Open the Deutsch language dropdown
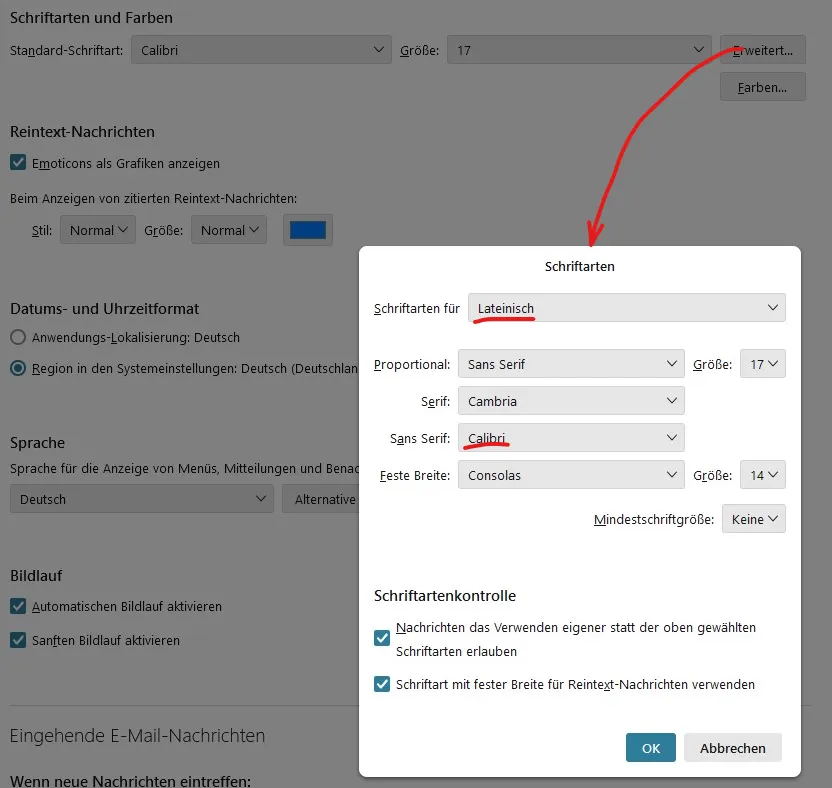Screen dimensions: 832x788 tap(142, 499)
